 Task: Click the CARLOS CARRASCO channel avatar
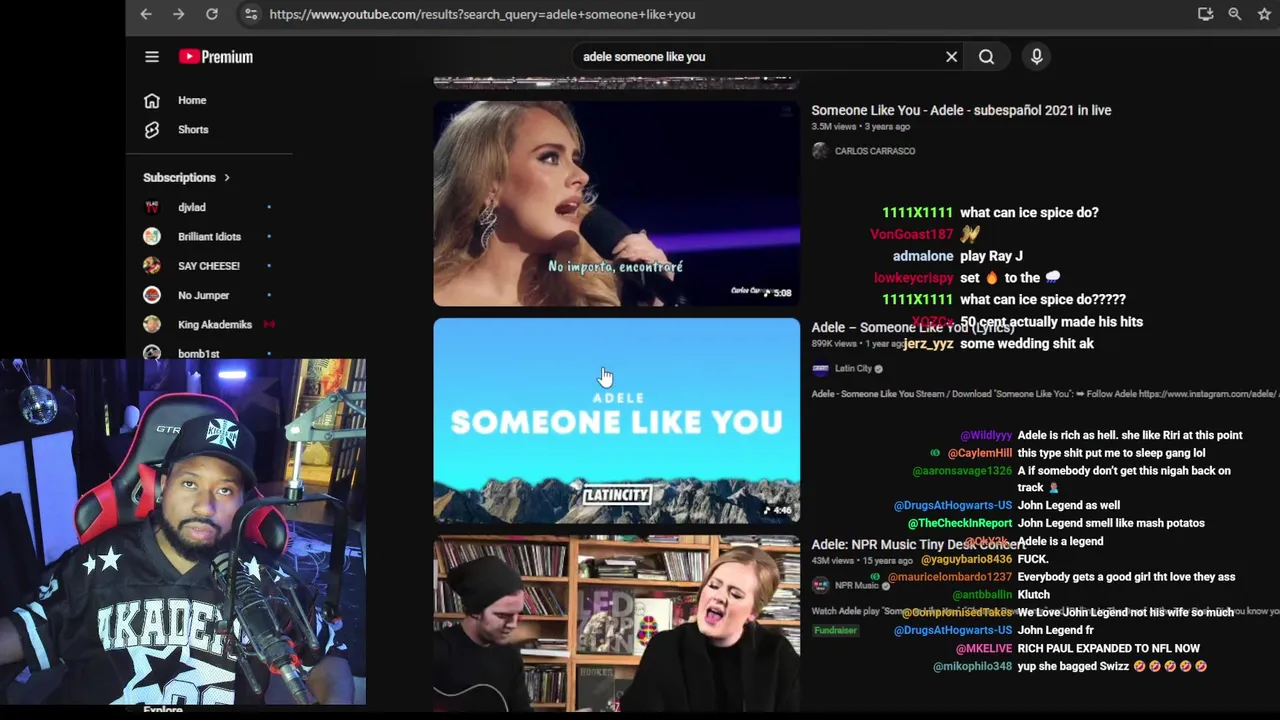pyautogui.click(x=821, y=151)
